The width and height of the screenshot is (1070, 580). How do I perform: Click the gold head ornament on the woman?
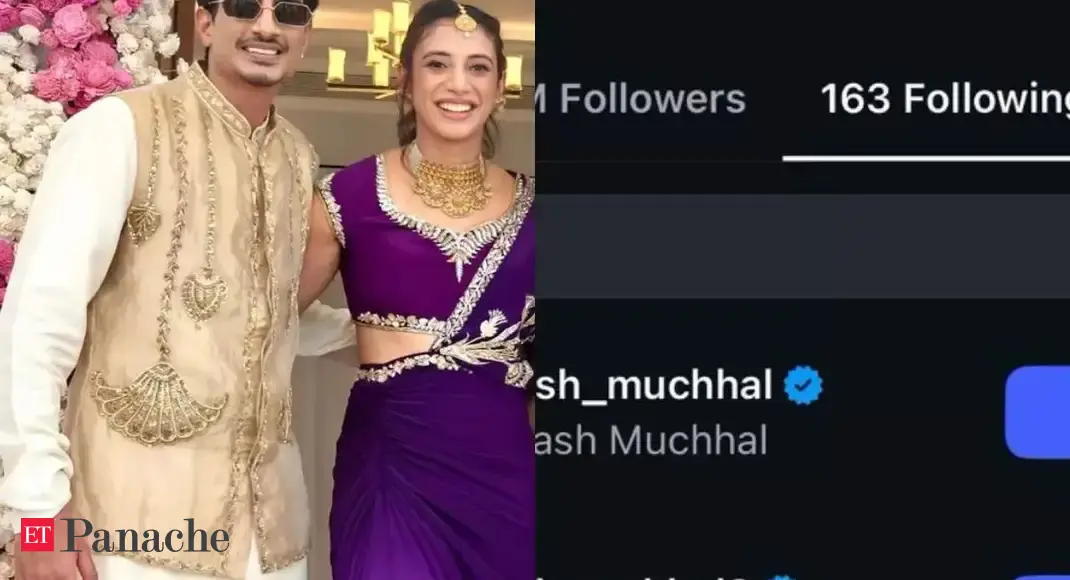tap(465, 20)
